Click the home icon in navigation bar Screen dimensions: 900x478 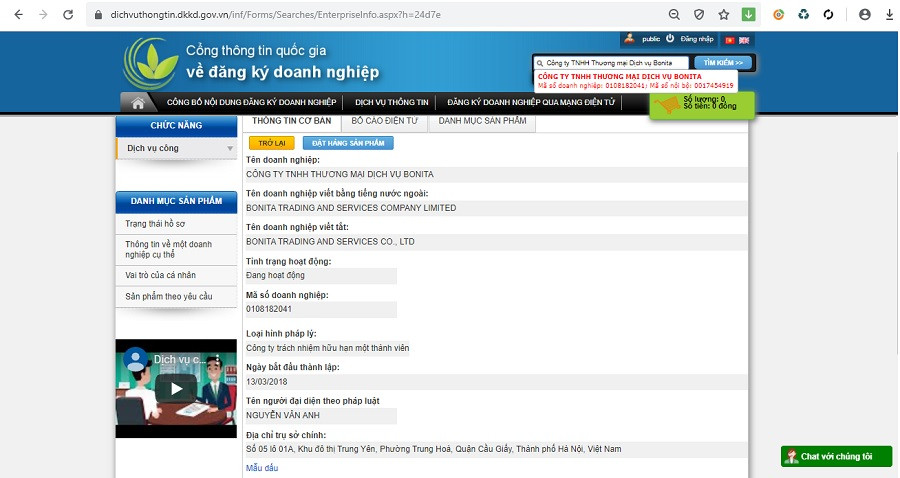coord(138,103)
